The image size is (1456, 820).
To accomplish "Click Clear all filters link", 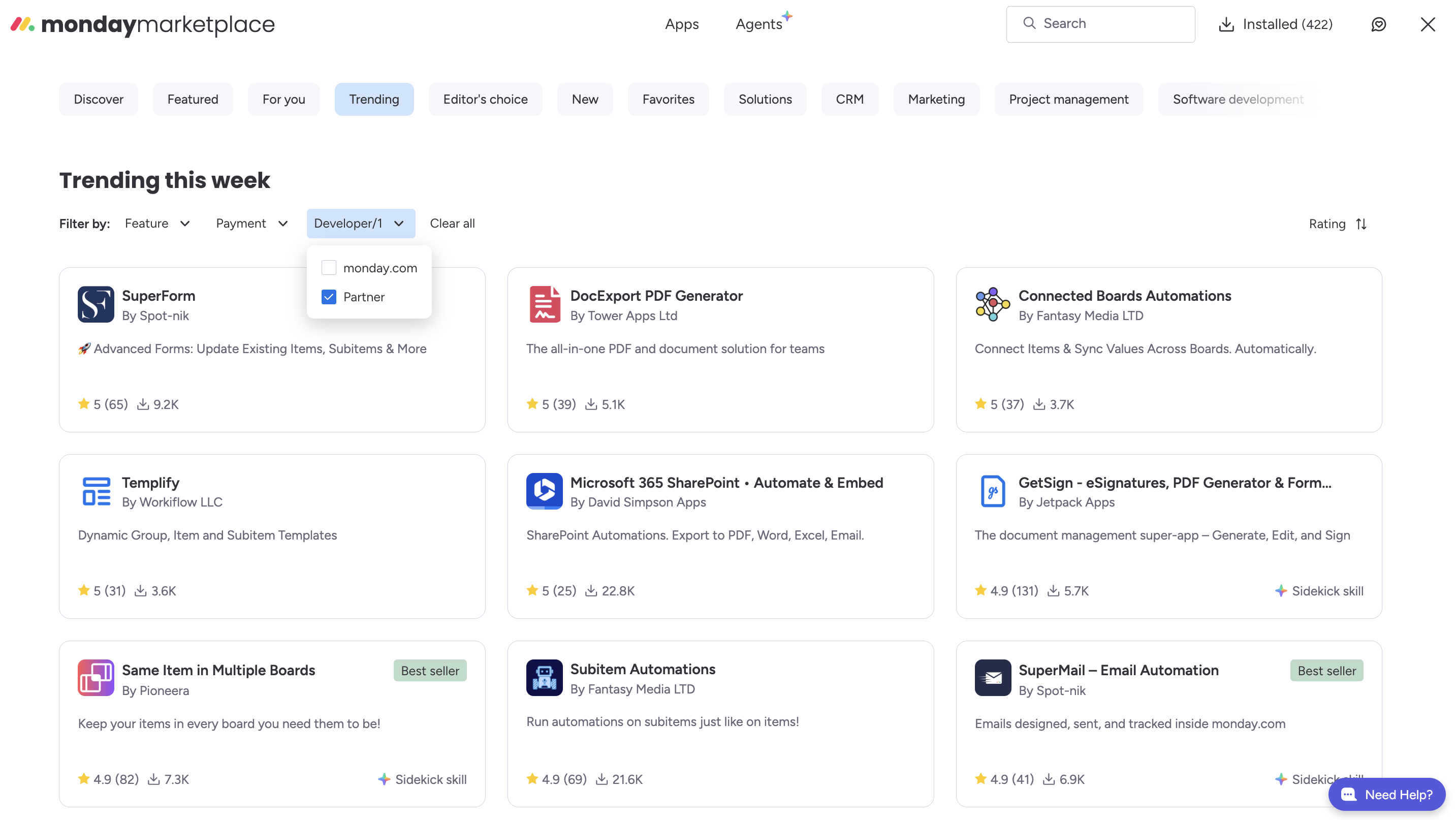I will [x=452, y=223].
